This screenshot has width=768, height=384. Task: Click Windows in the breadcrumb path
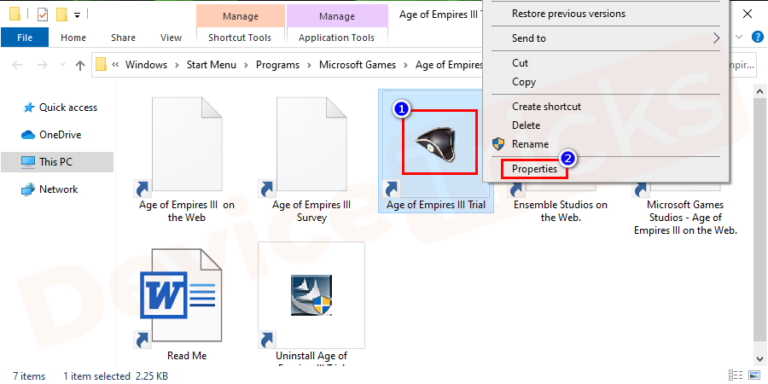tap(146, 65)
